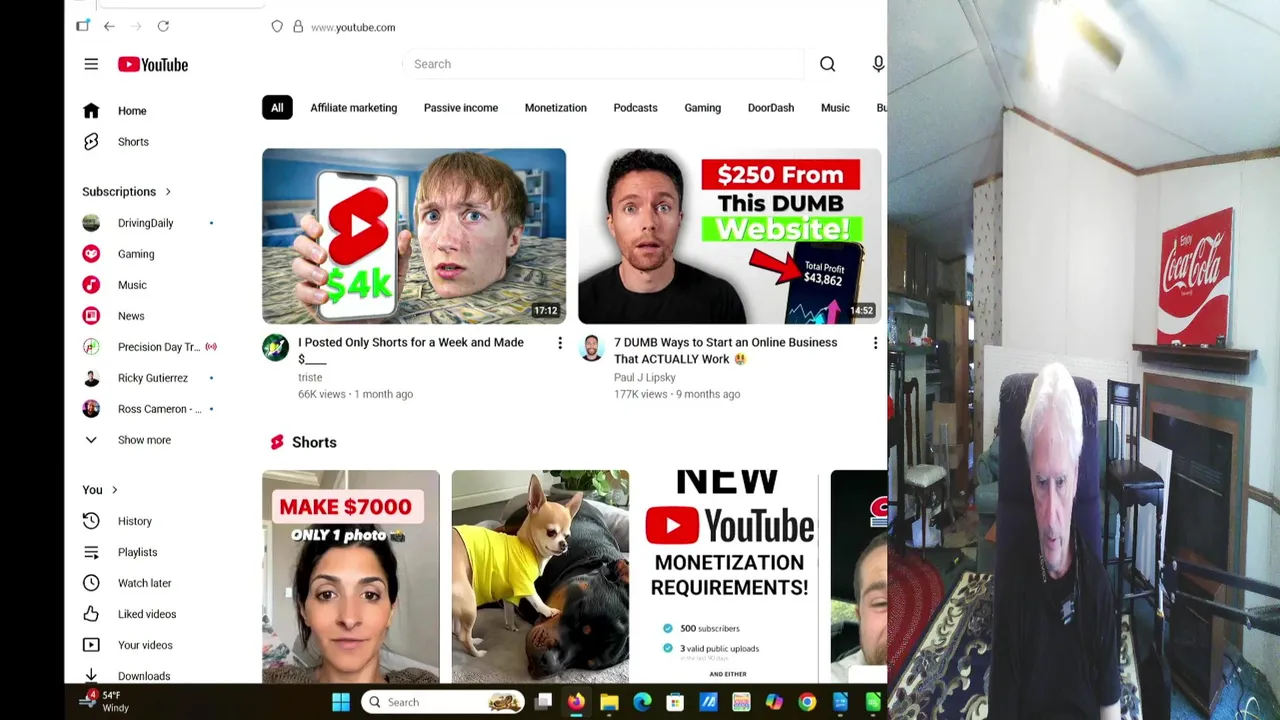This screenshot has width=1280, height=720.
Task: Click the browser back arrow
Action: (x=109, y=26)
